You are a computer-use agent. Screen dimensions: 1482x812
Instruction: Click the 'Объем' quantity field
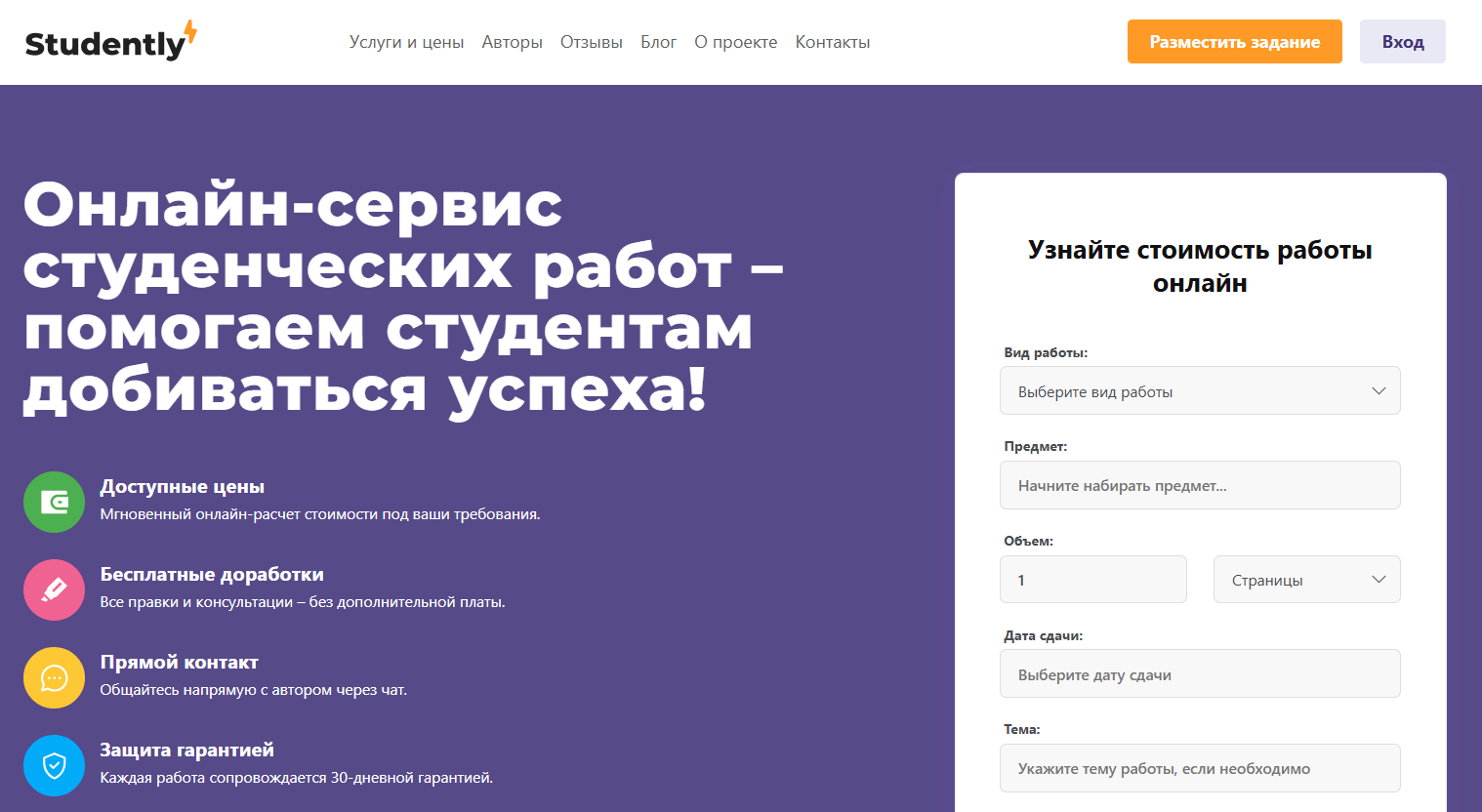tap(1092, 580)
